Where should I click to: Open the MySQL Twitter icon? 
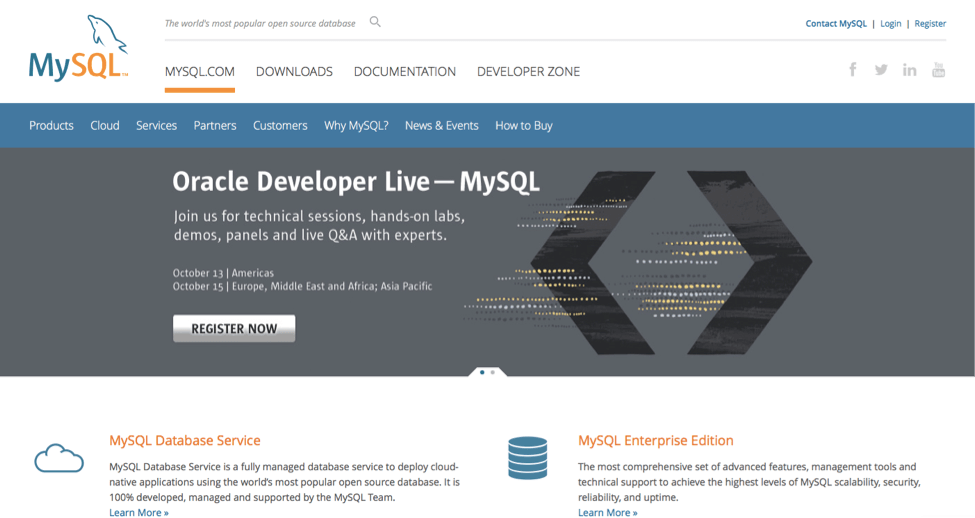click(881, 70)
